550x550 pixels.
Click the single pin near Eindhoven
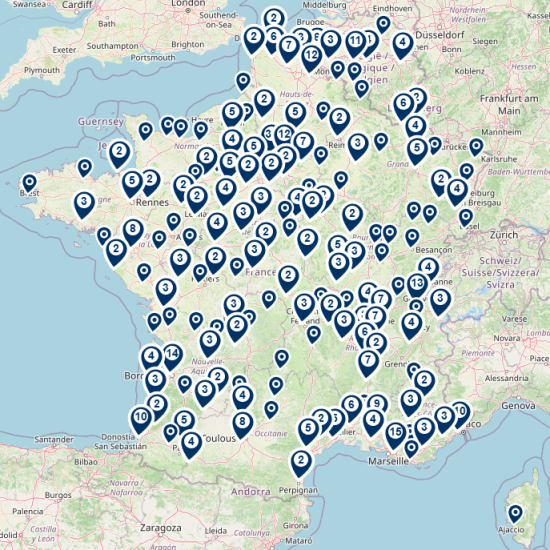point(383,25)
